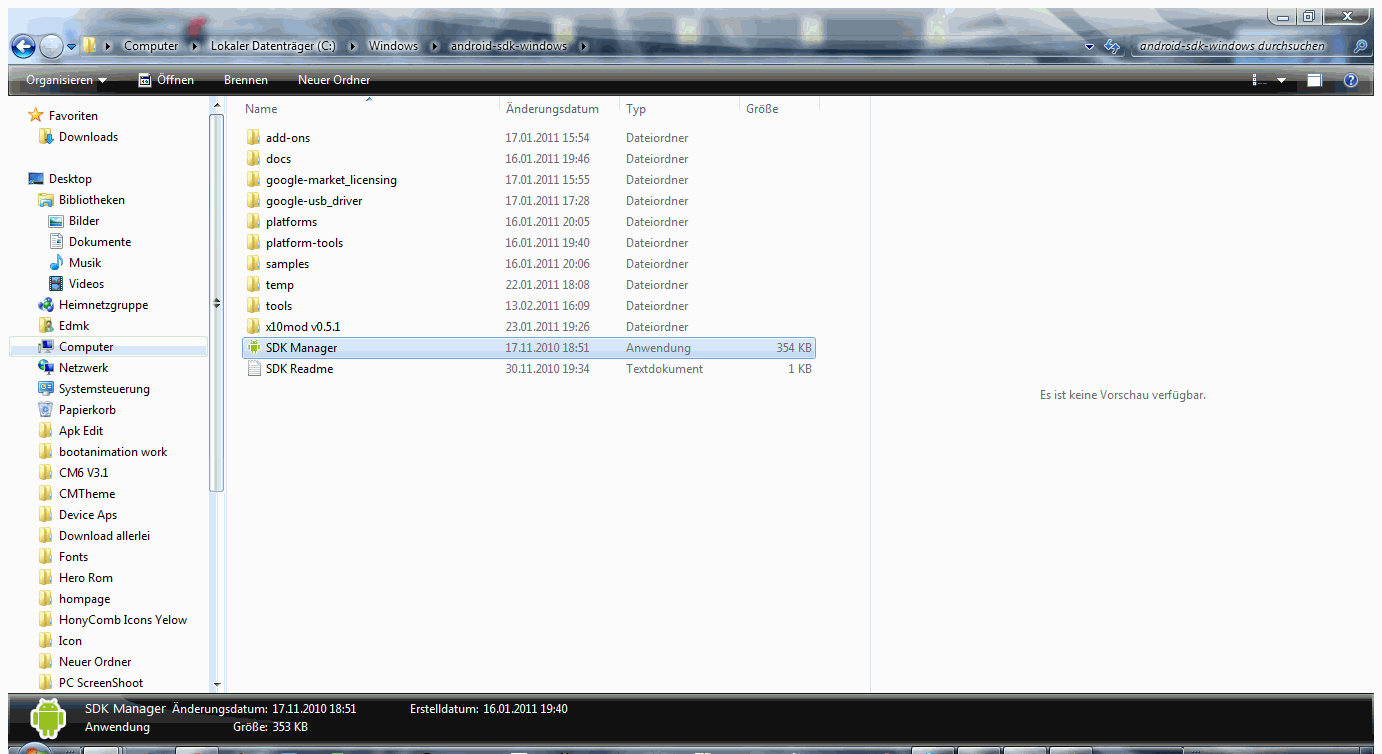The width and height of the screenshot is (1382, 754).
Task: Go forward with the Forward arrow button
Action: [51, 46]
